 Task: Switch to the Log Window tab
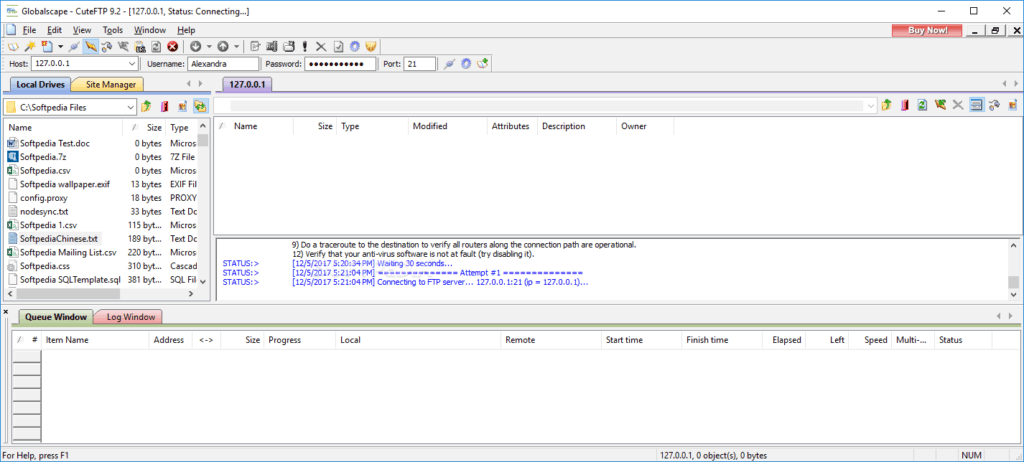pos(131,317)
